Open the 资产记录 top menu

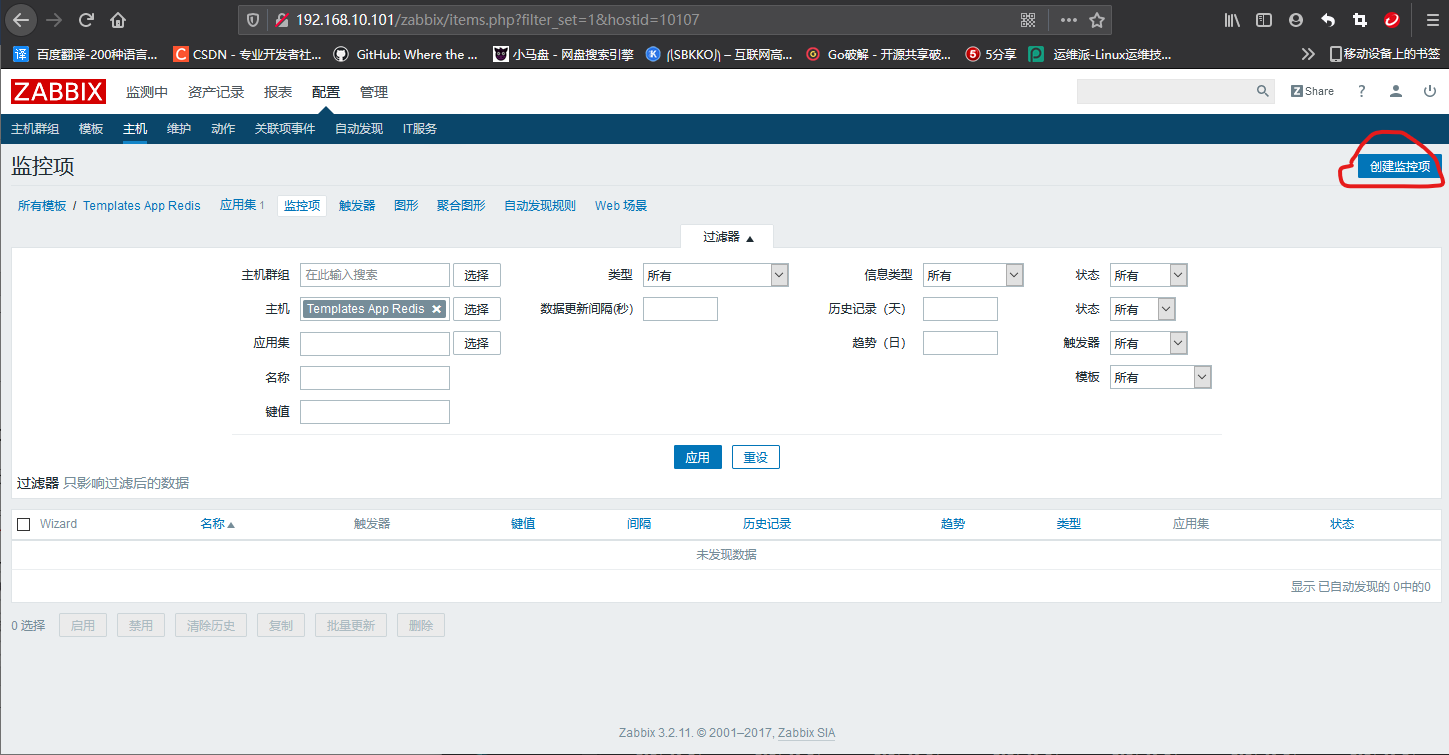coord(216,92)
